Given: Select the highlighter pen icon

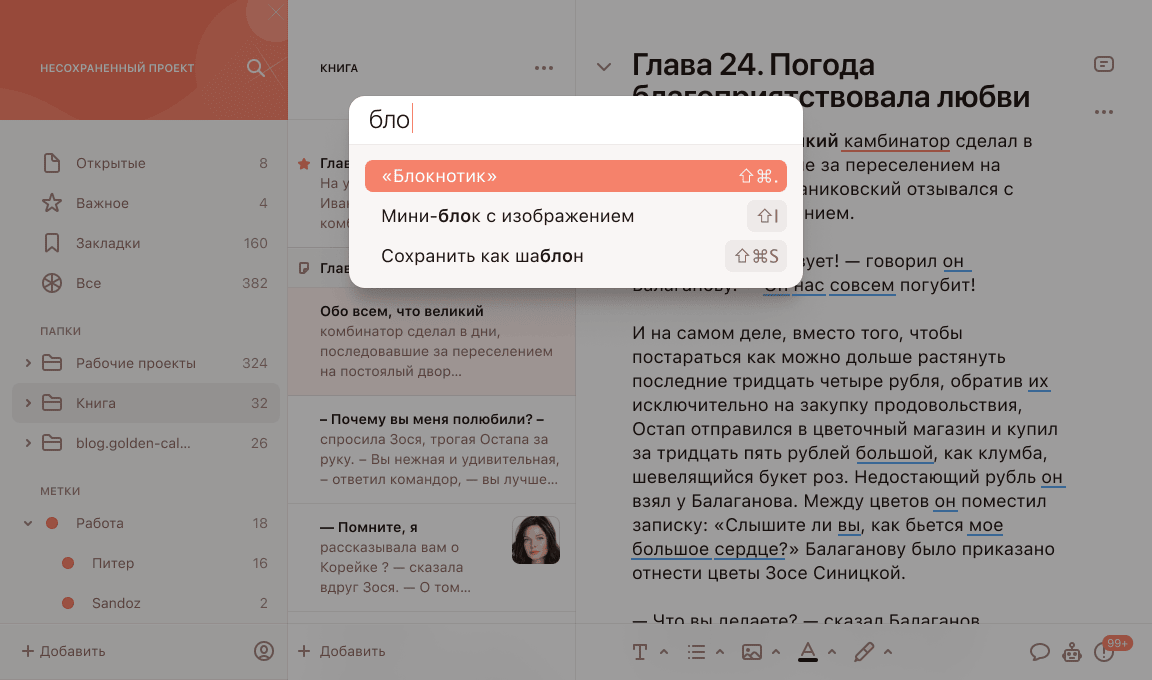Looking at the screenshot, I should [x=864, y=651].
